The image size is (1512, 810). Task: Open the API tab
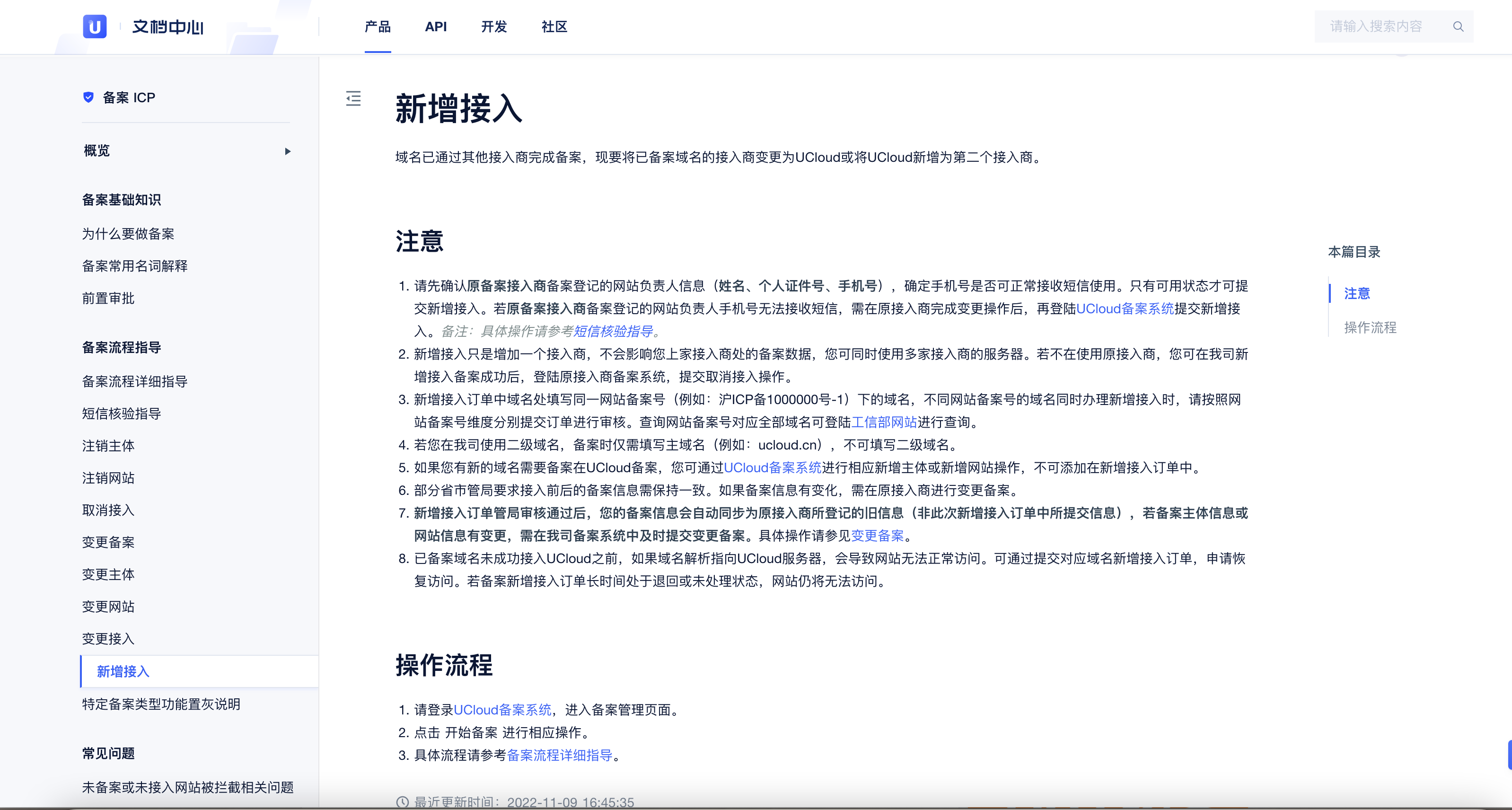click(436, 26)
